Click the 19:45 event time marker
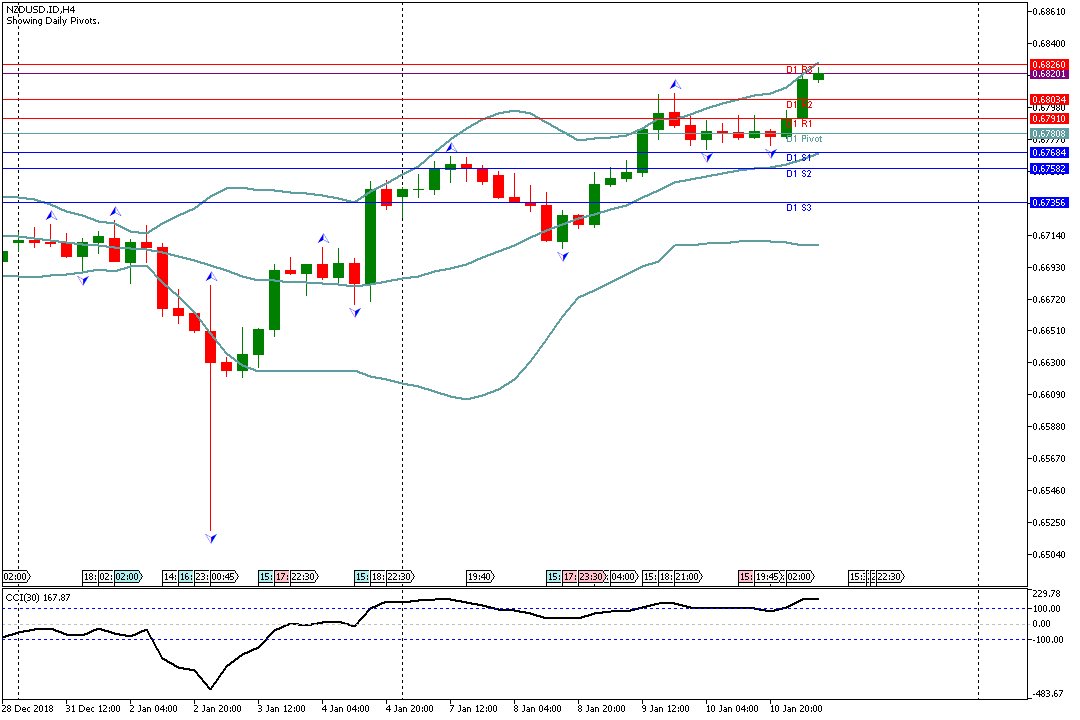This screenshot has height=720, width=1080. (767, 577)
